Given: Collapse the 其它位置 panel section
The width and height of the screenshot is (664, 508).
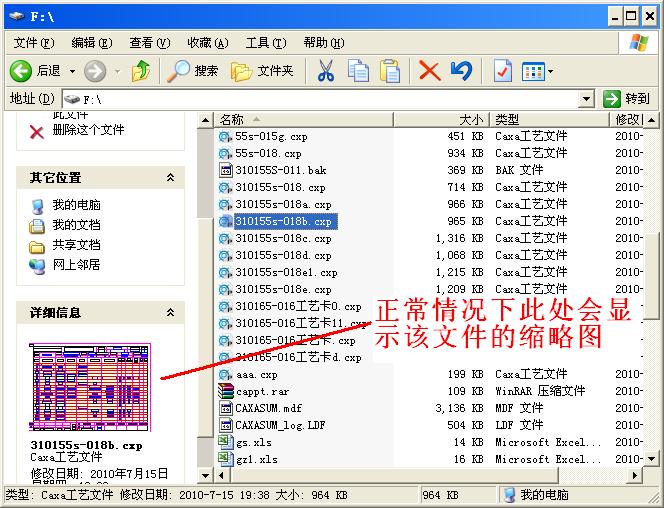Looking at the screenshot, I should (x=170, y=177).
